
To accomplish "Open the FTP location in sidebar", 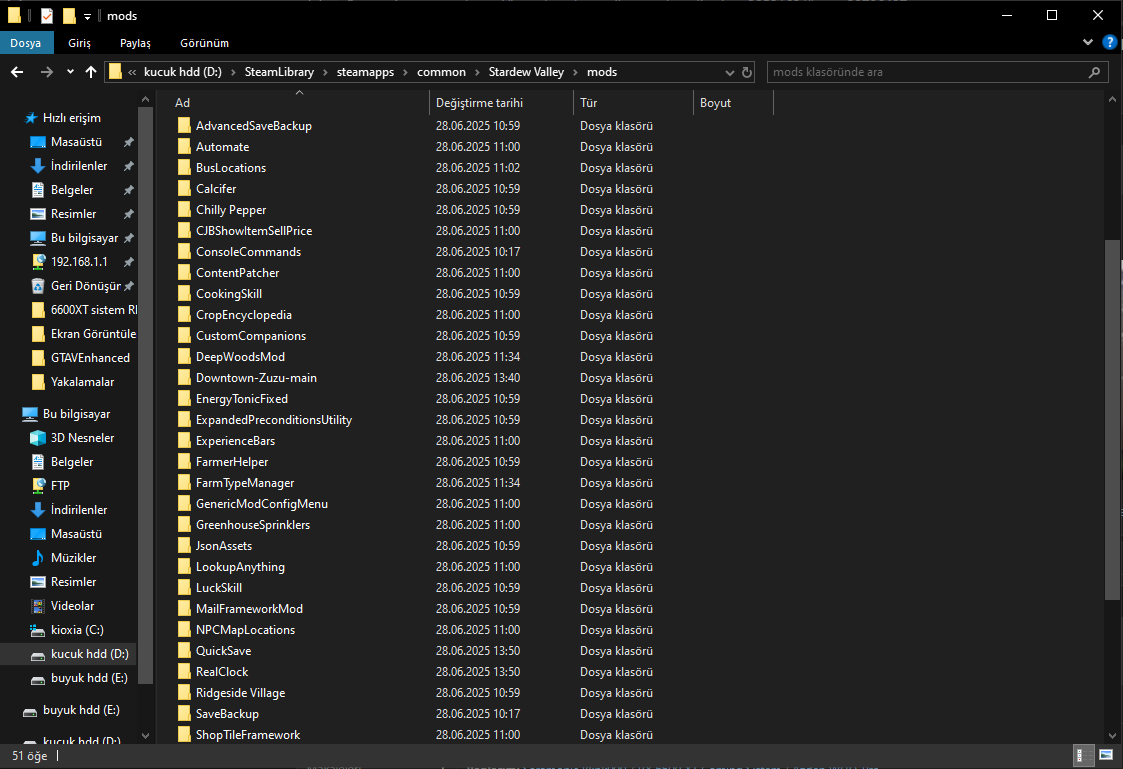I will pyautogui.click(x=60, y=485).
